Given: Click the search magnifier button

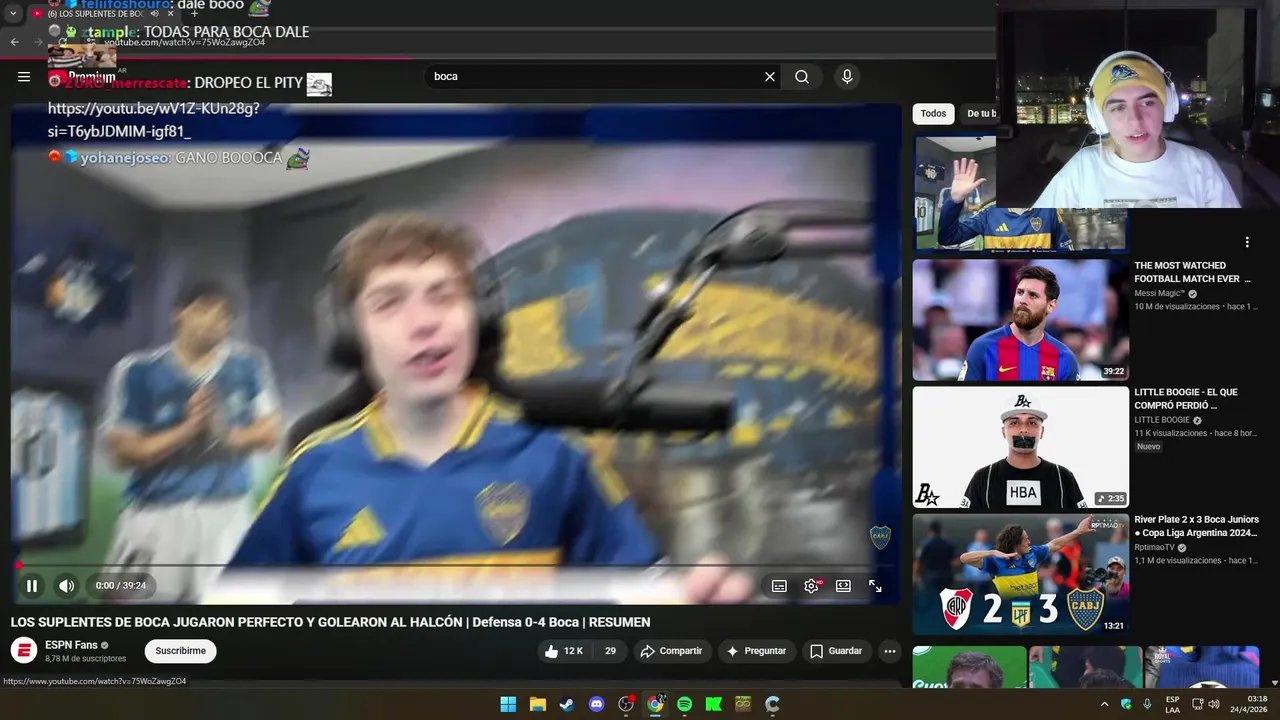Looking at the screenshot, I should pos(802,76).
